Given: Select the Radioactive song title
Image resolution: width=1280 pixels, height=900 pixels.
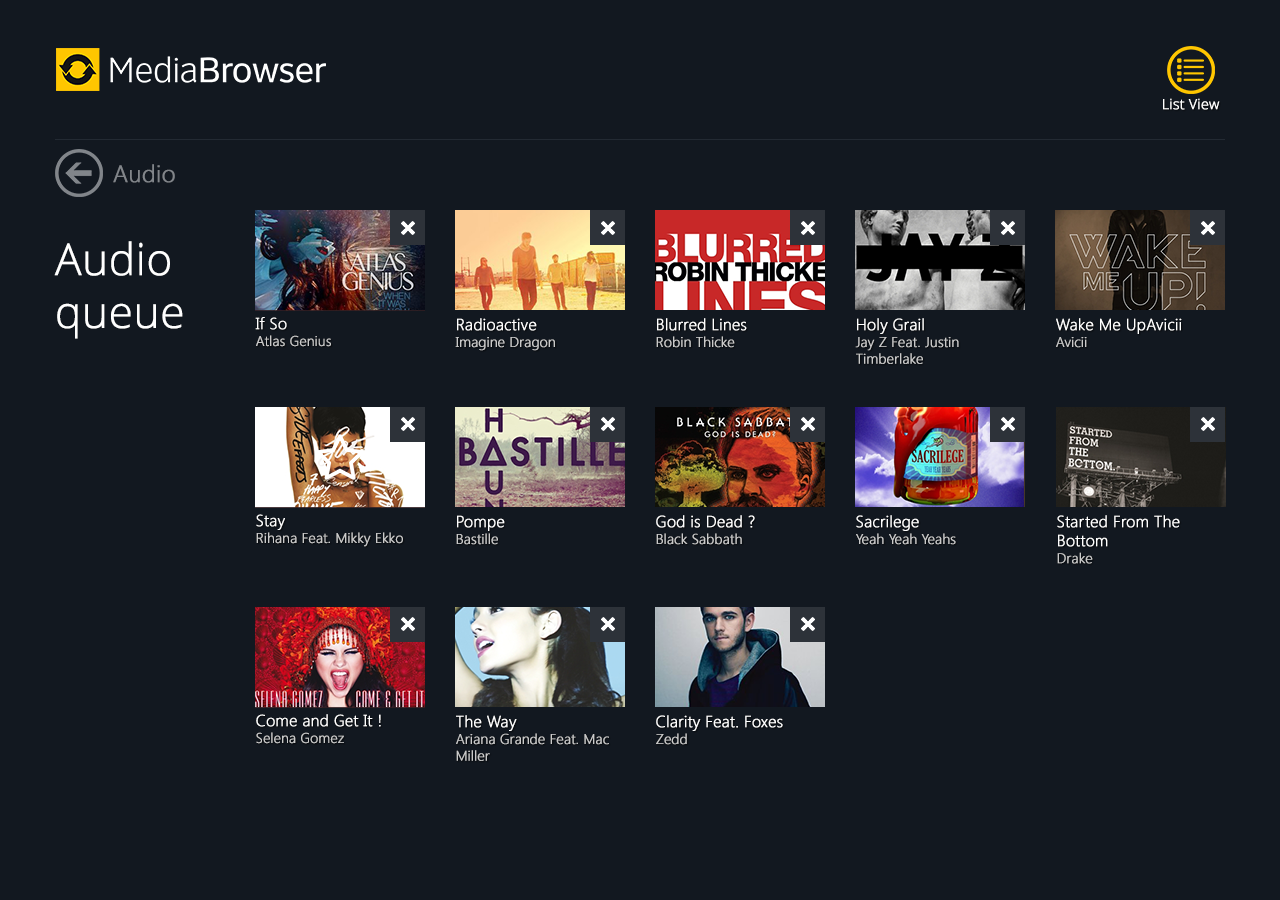Looking at the screenshot, I should click(496, 325).
